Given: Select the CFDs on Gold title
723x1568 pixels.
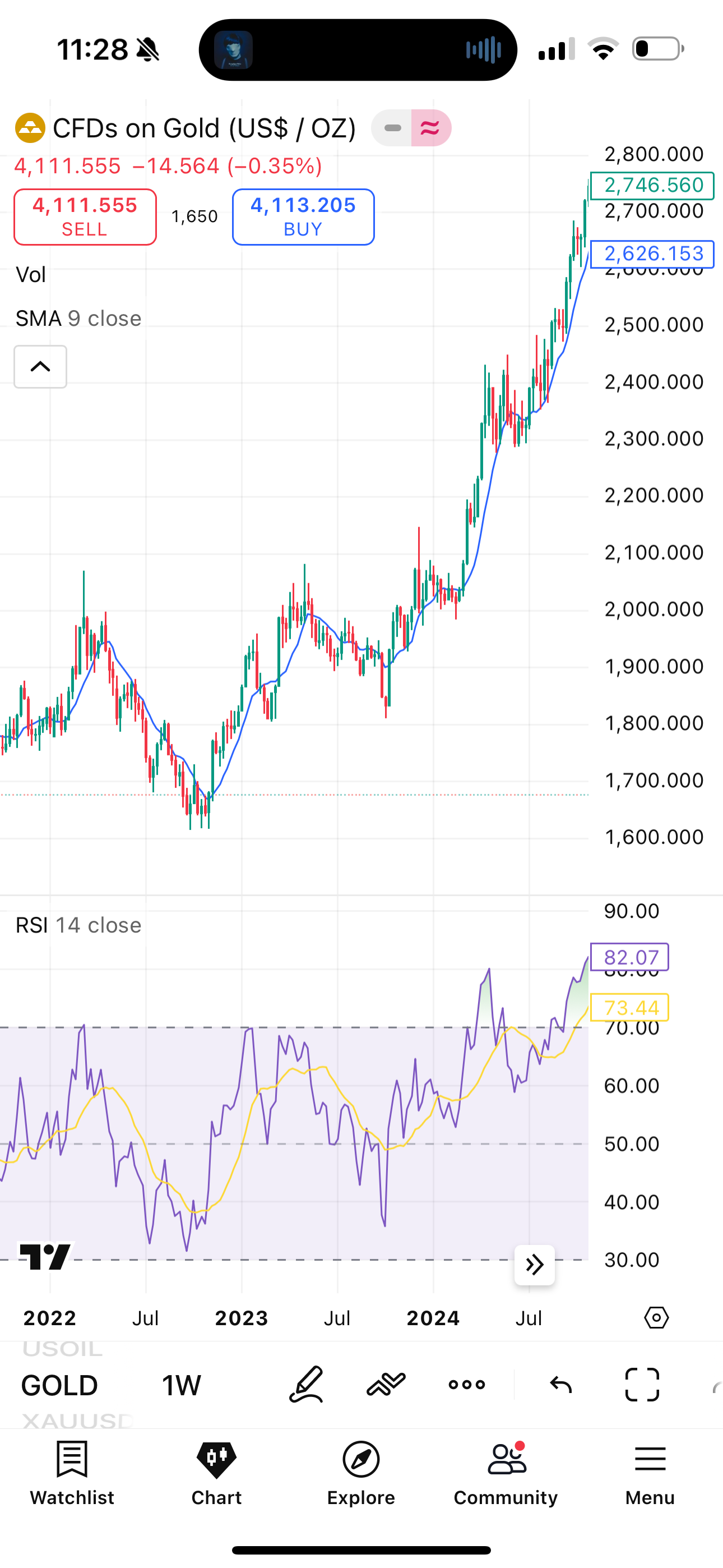Looking at the screenshot, I should pyautogui.click(x=205, y=128).
